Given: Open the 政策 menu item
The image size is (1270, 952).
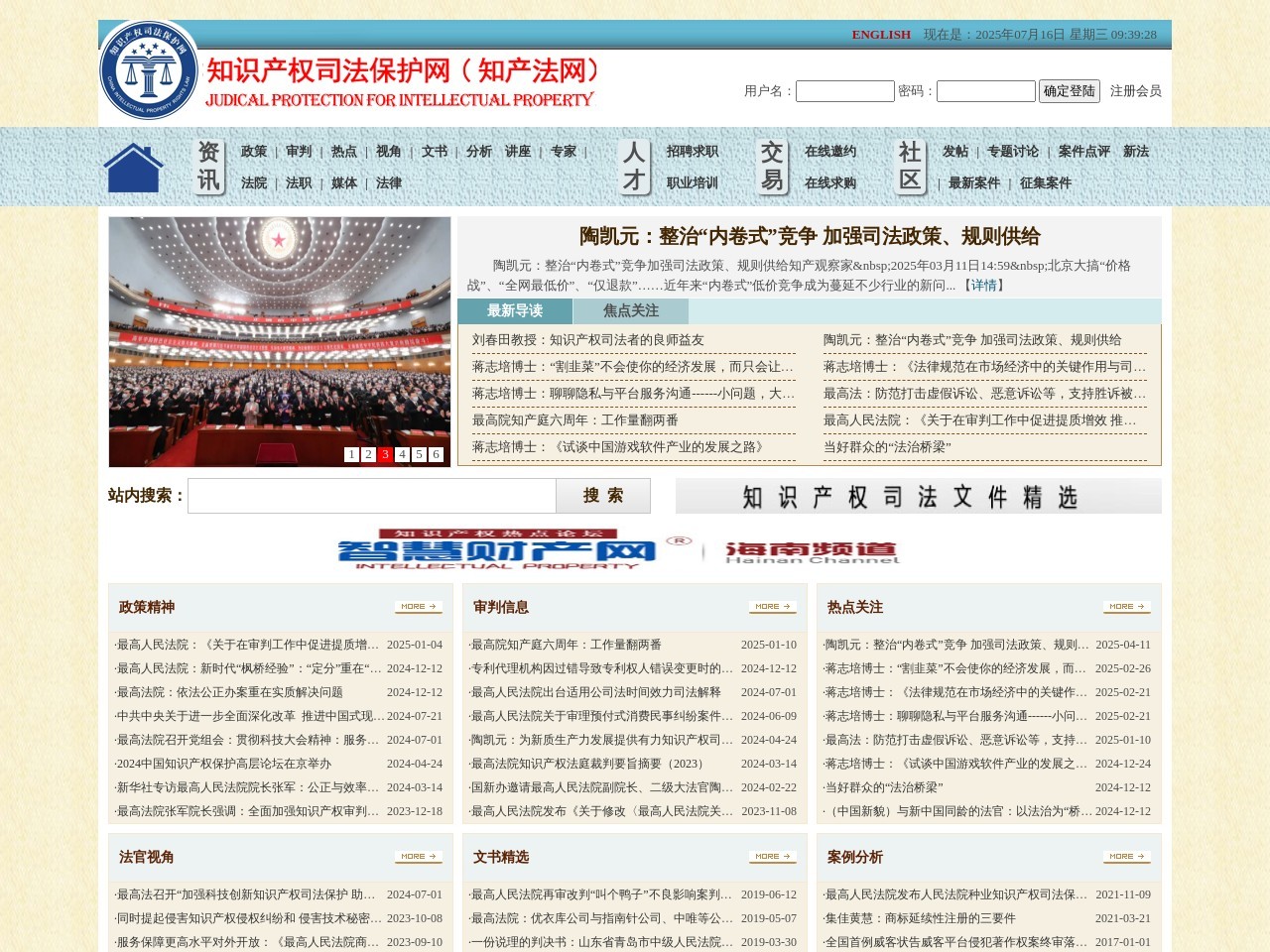Looking at the screenshot, I should pyautogui.click(x=254, y=152).
